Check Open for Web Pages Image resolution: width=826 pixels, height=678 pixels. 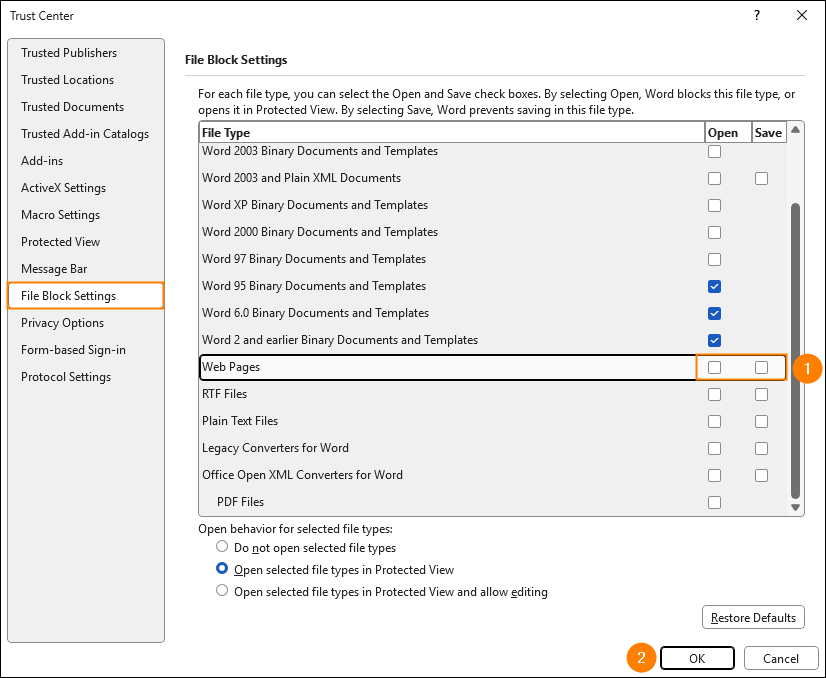pos(714,367)
